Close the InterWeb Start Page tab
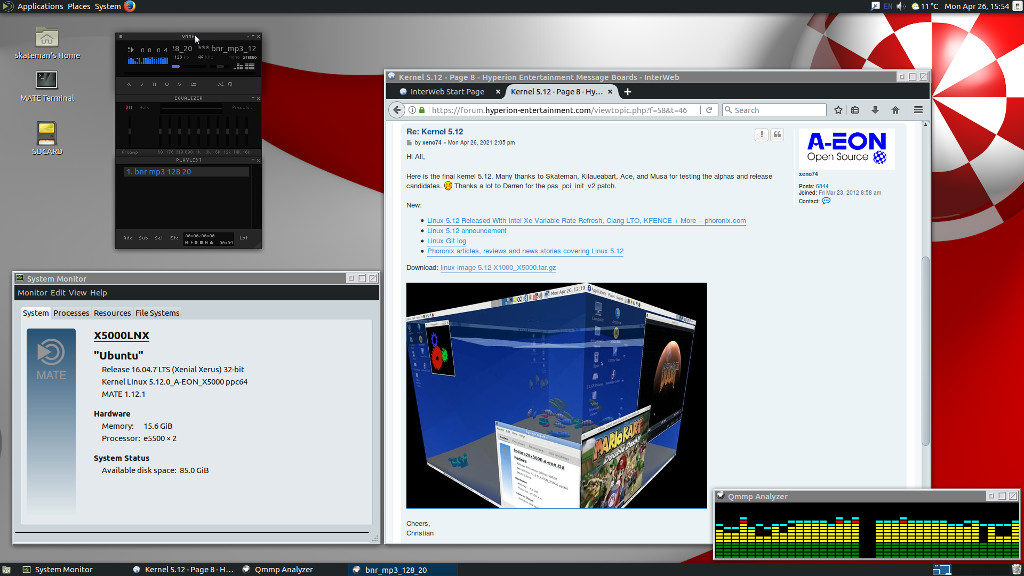Image resolution: width=1024 pixels, height=576 pixels. click(x=498, y=91)
